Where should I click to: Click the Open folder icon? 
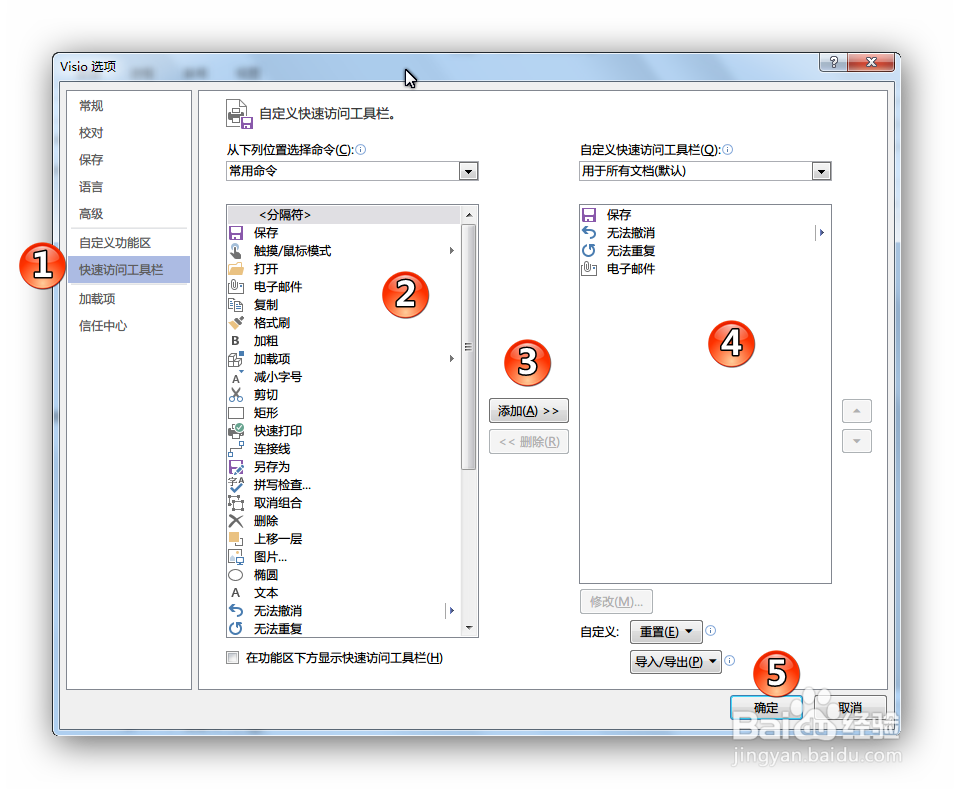(235, 269)
